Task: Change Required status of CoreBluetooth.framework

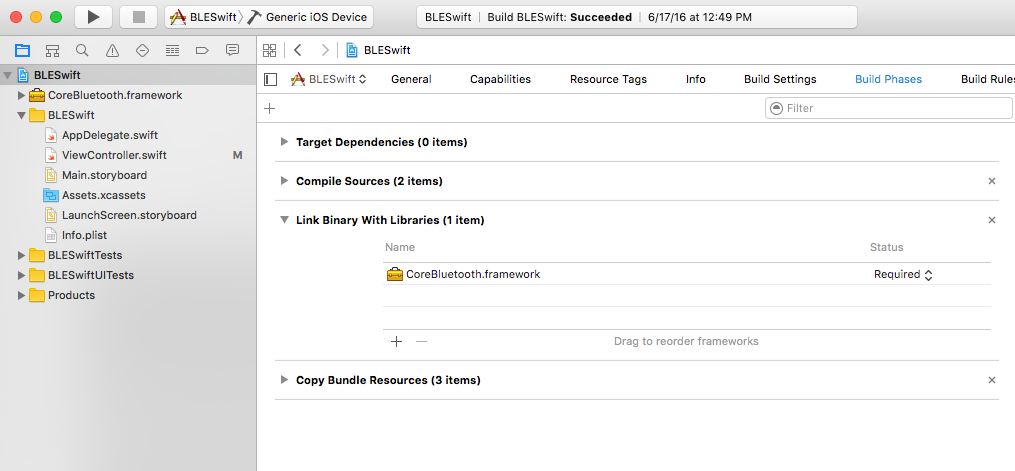Action: click(903, 274)
